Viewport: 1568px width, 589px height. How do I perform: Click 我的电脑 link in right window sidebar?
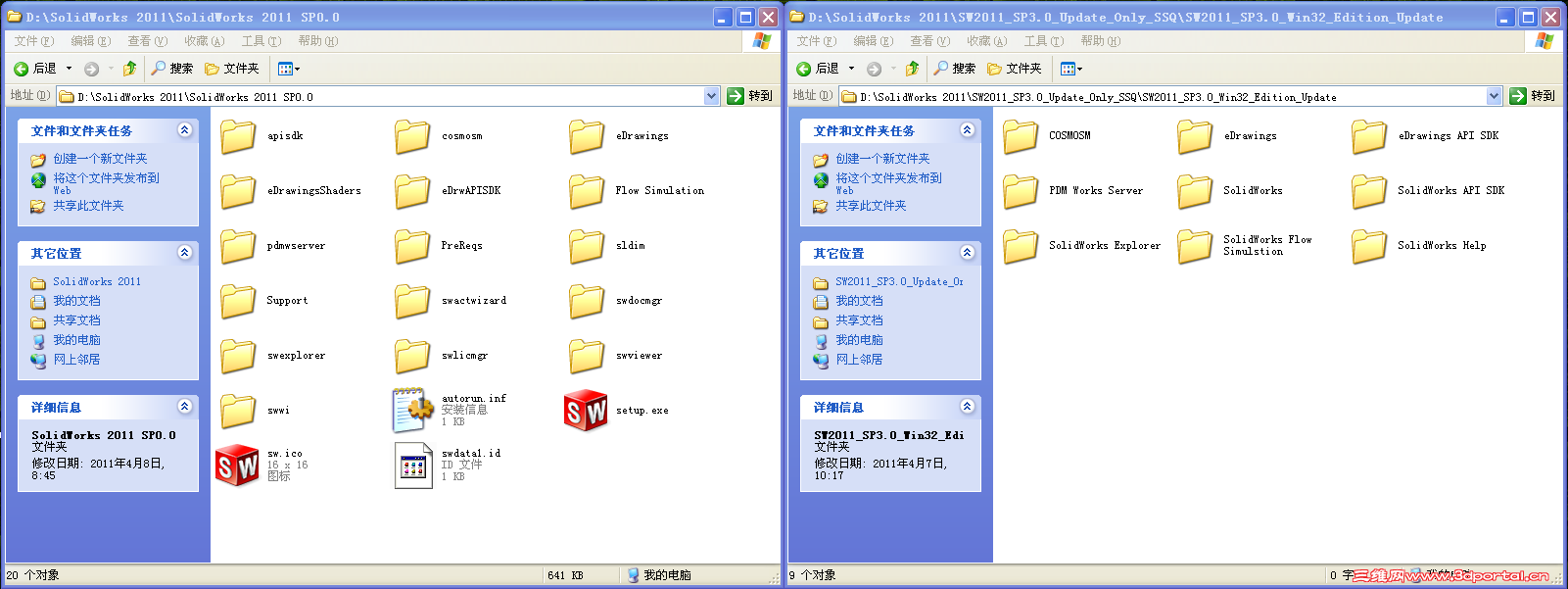point(859,340)
